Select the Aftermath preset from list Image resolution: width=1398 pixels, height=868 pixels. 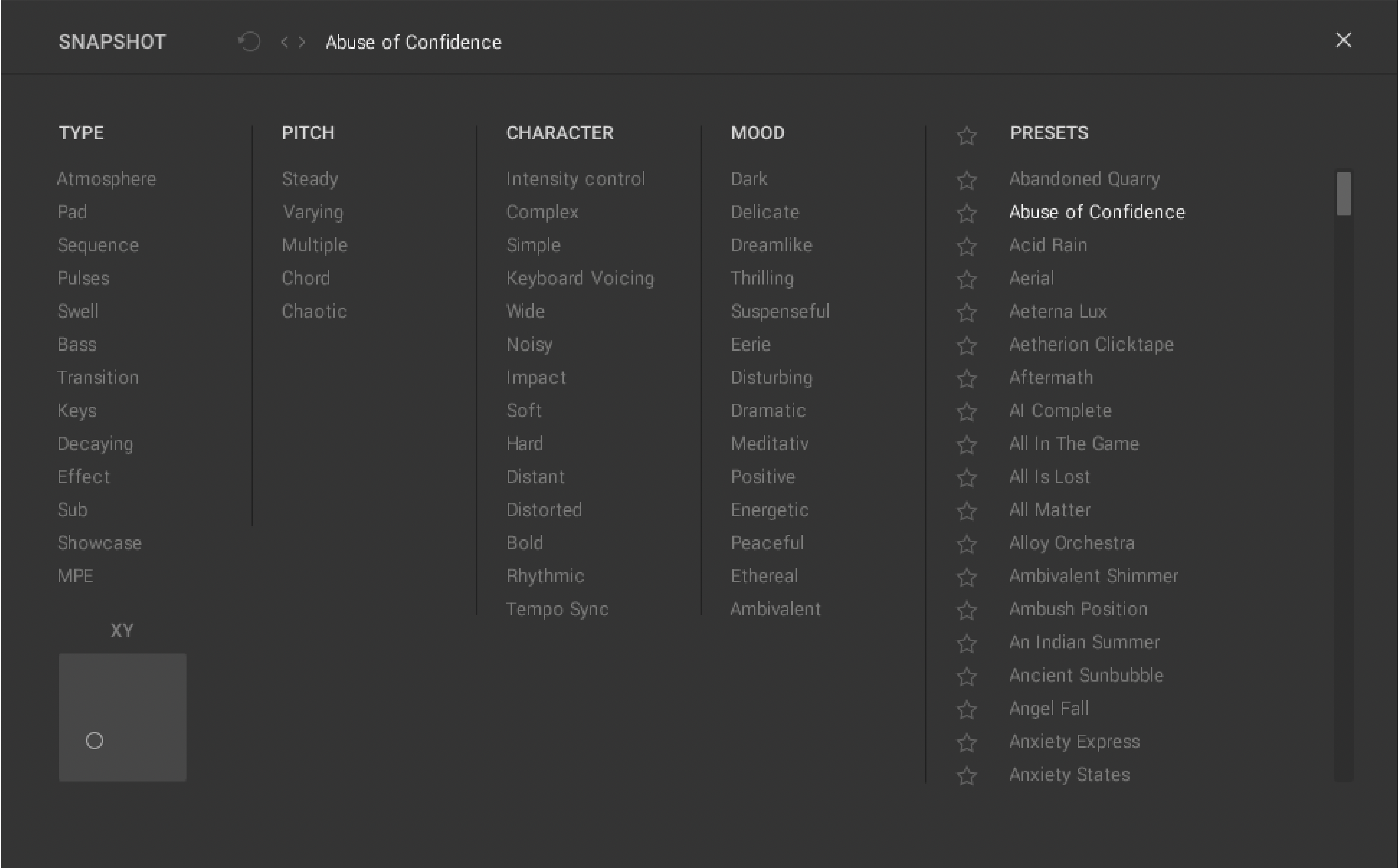tap(1050, 377)
